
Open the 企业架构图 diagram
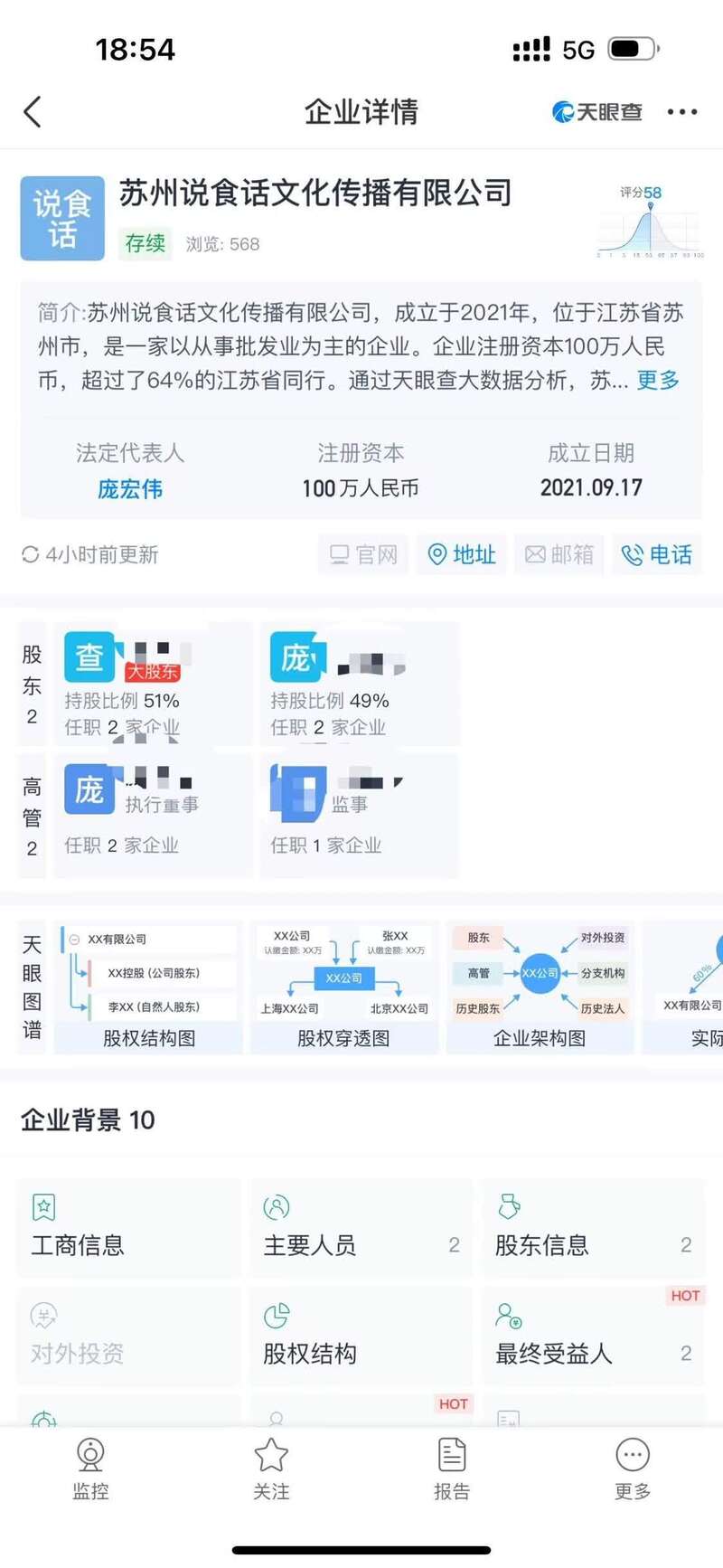[540, 987]
